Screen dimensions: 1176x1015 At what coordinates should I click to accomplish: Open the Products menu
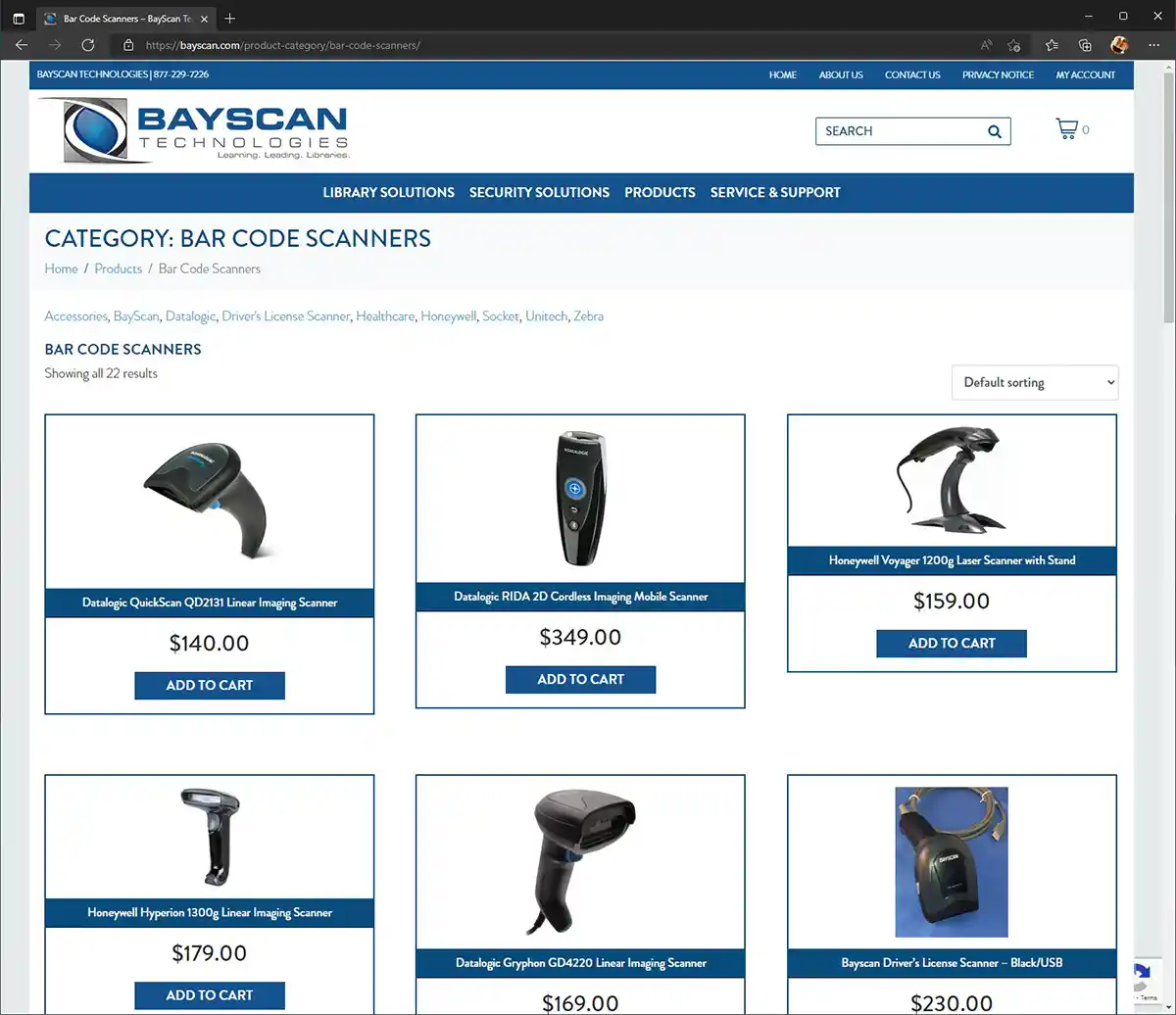click(660, 192)
